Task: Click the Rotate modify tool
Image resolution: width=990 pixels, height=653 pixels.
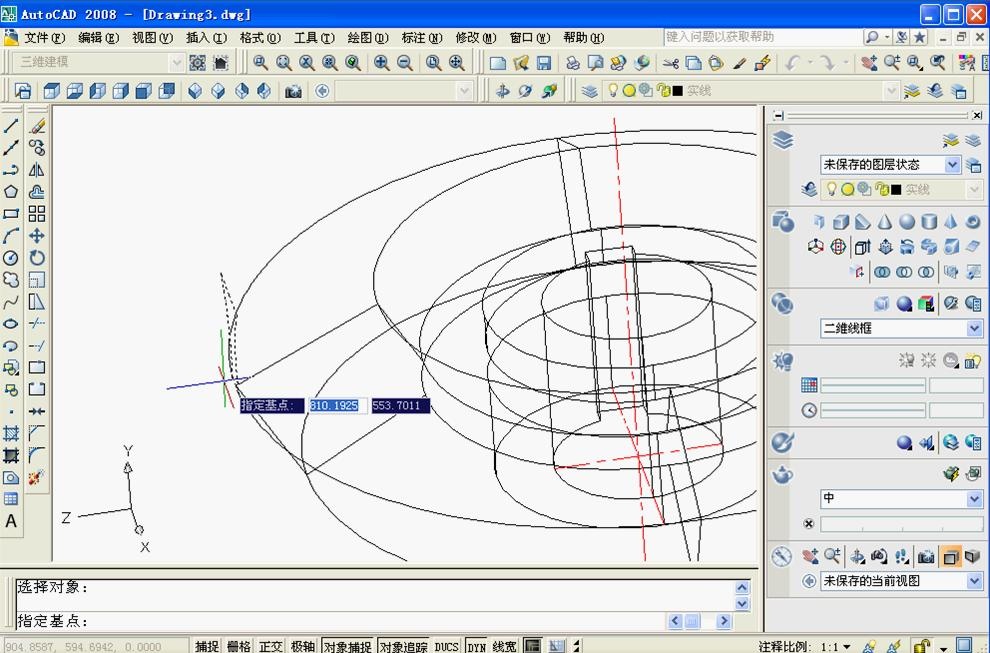Action: pos(37,258)
